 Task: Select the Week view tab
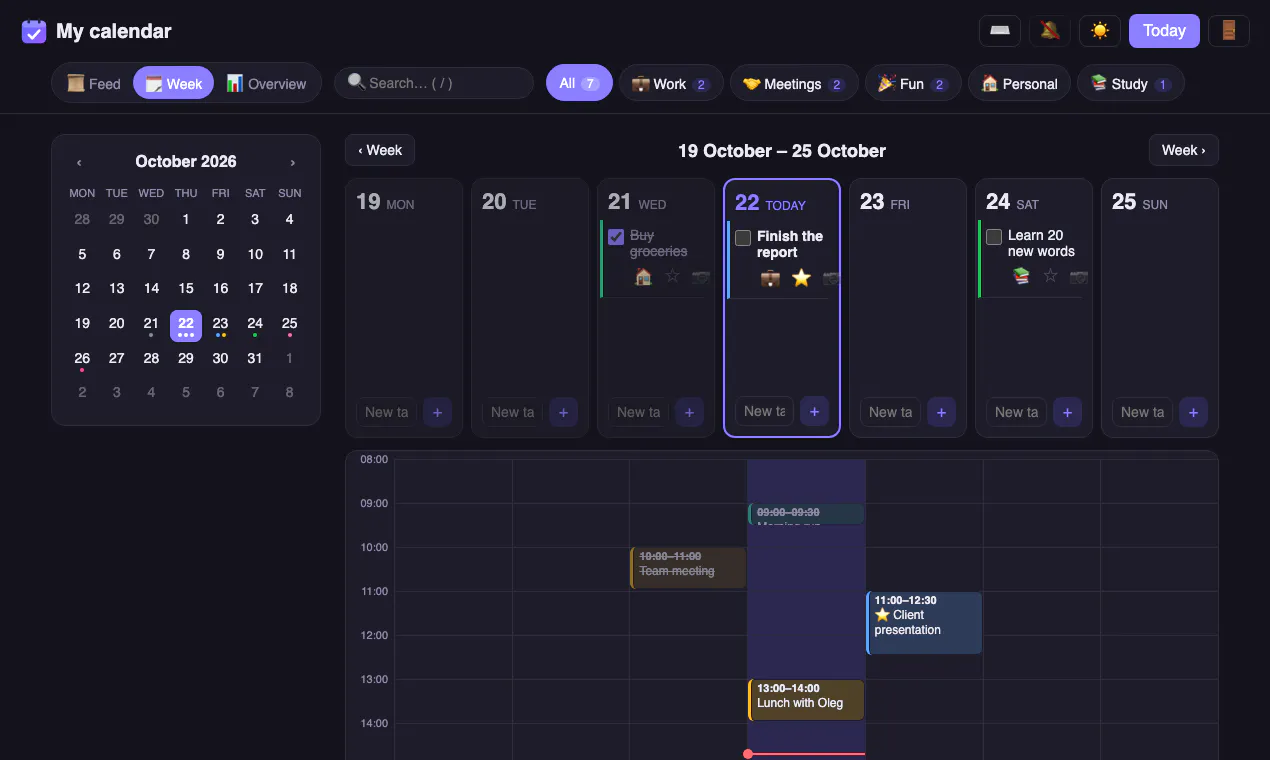(173, 84)
